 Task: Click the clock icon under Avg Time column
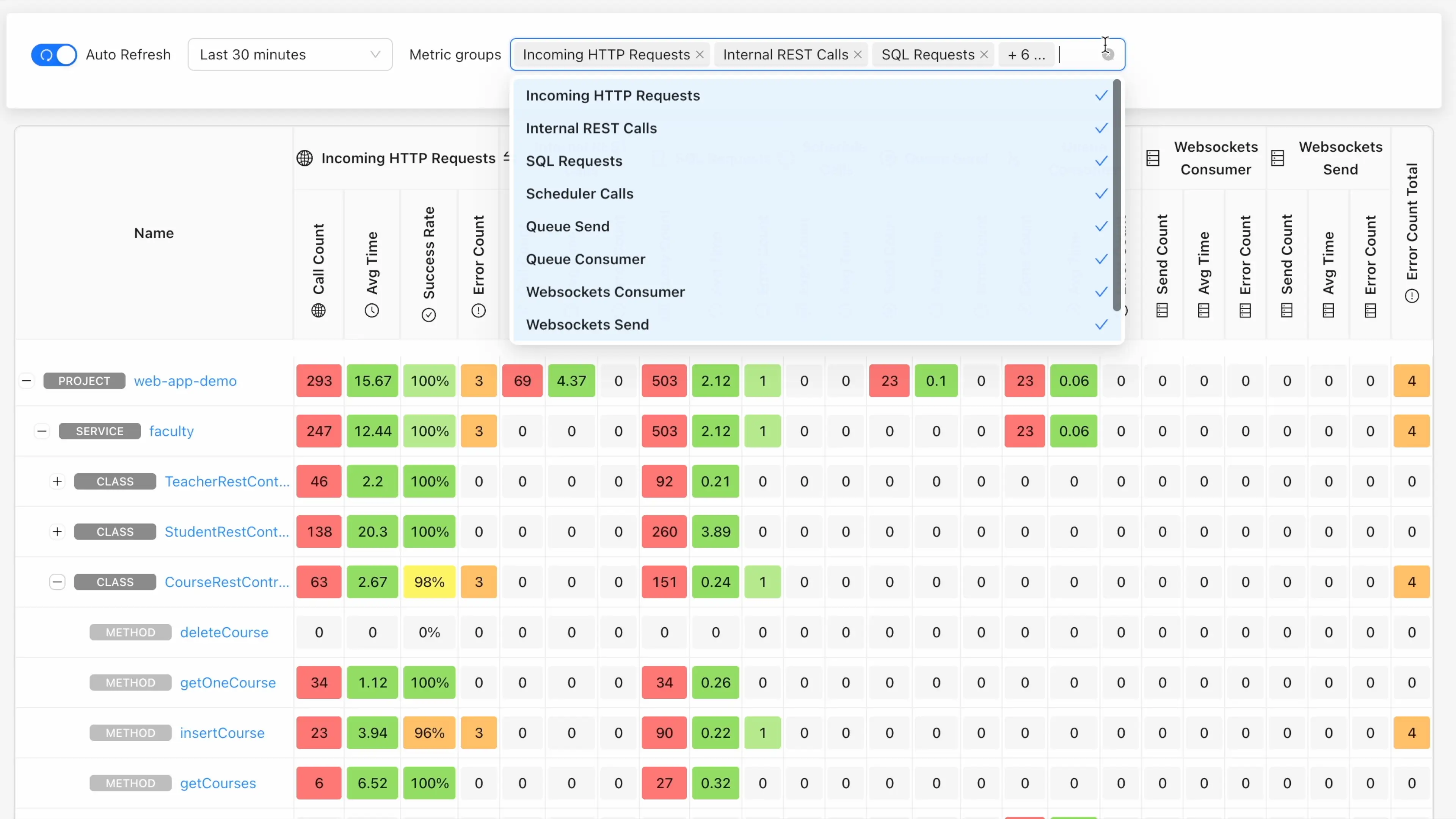point(372,310)
